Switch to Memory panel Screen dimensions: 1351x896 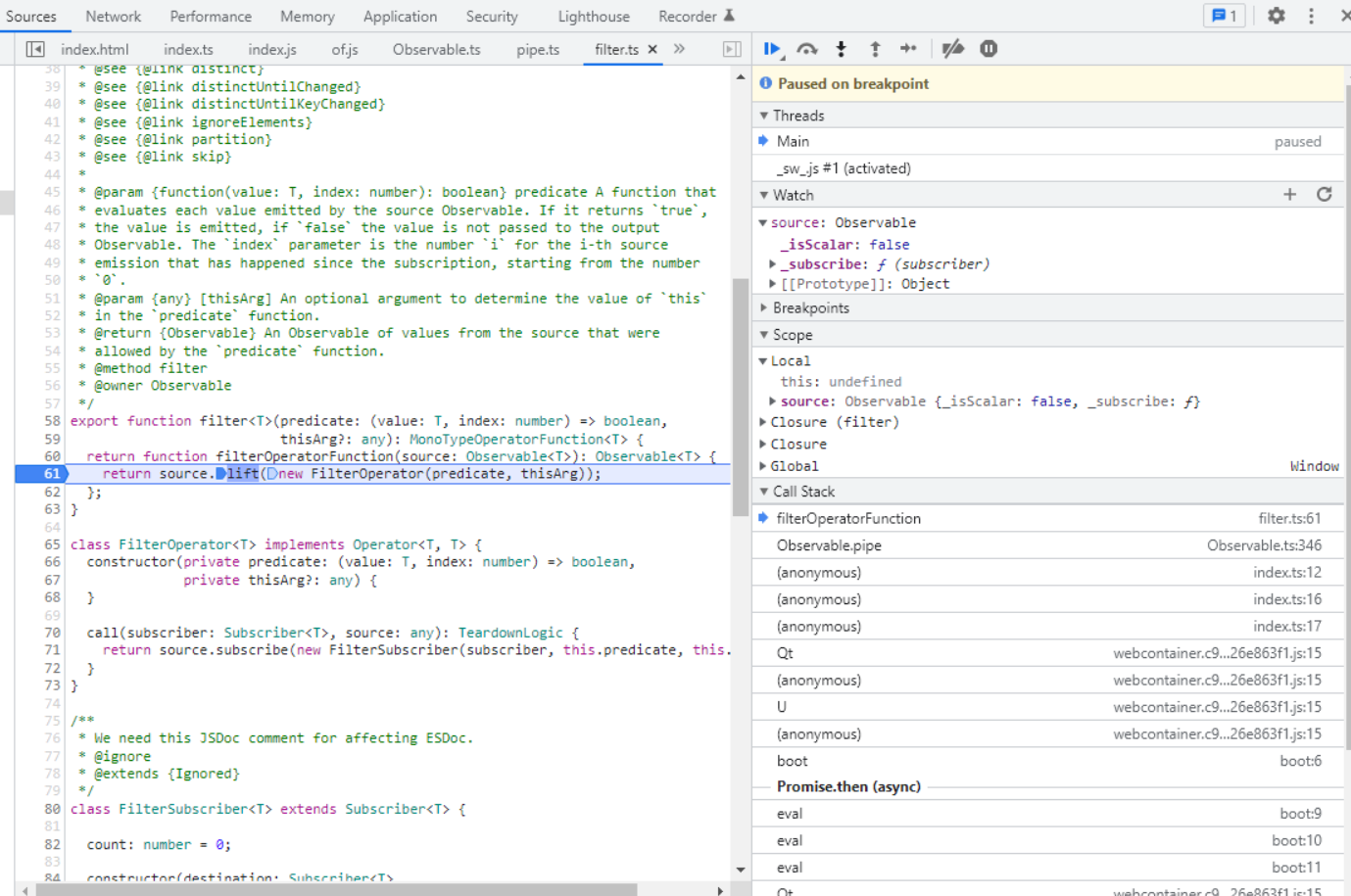308,17
